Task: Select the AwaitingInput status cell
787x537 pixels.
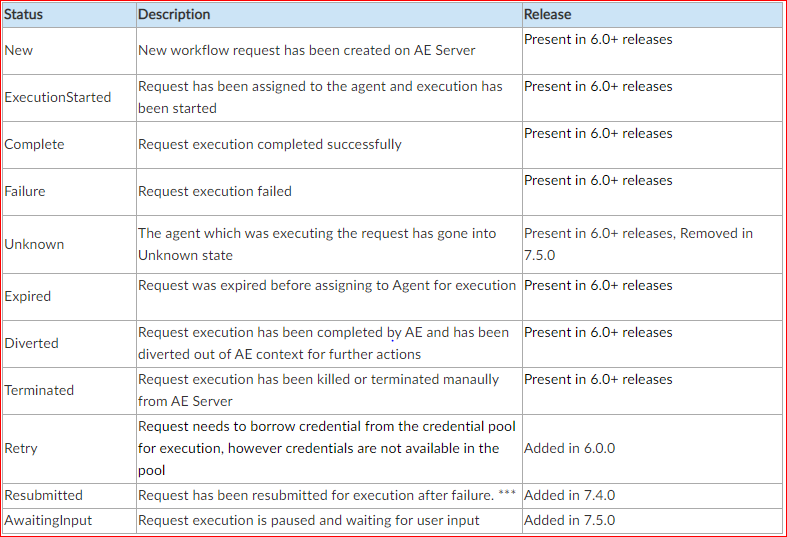Action: (x=69, y=520)
